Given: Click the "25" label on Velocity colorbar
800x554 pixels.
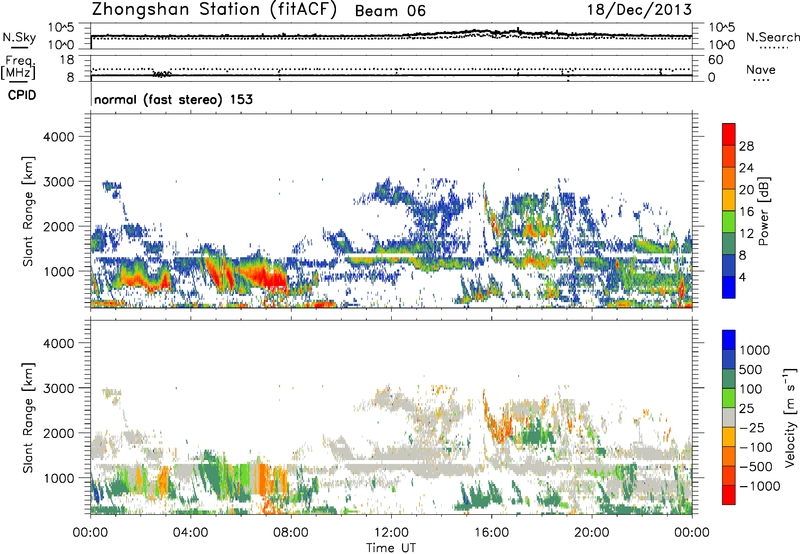Looking at the screenshot, I should click(747, 409).
